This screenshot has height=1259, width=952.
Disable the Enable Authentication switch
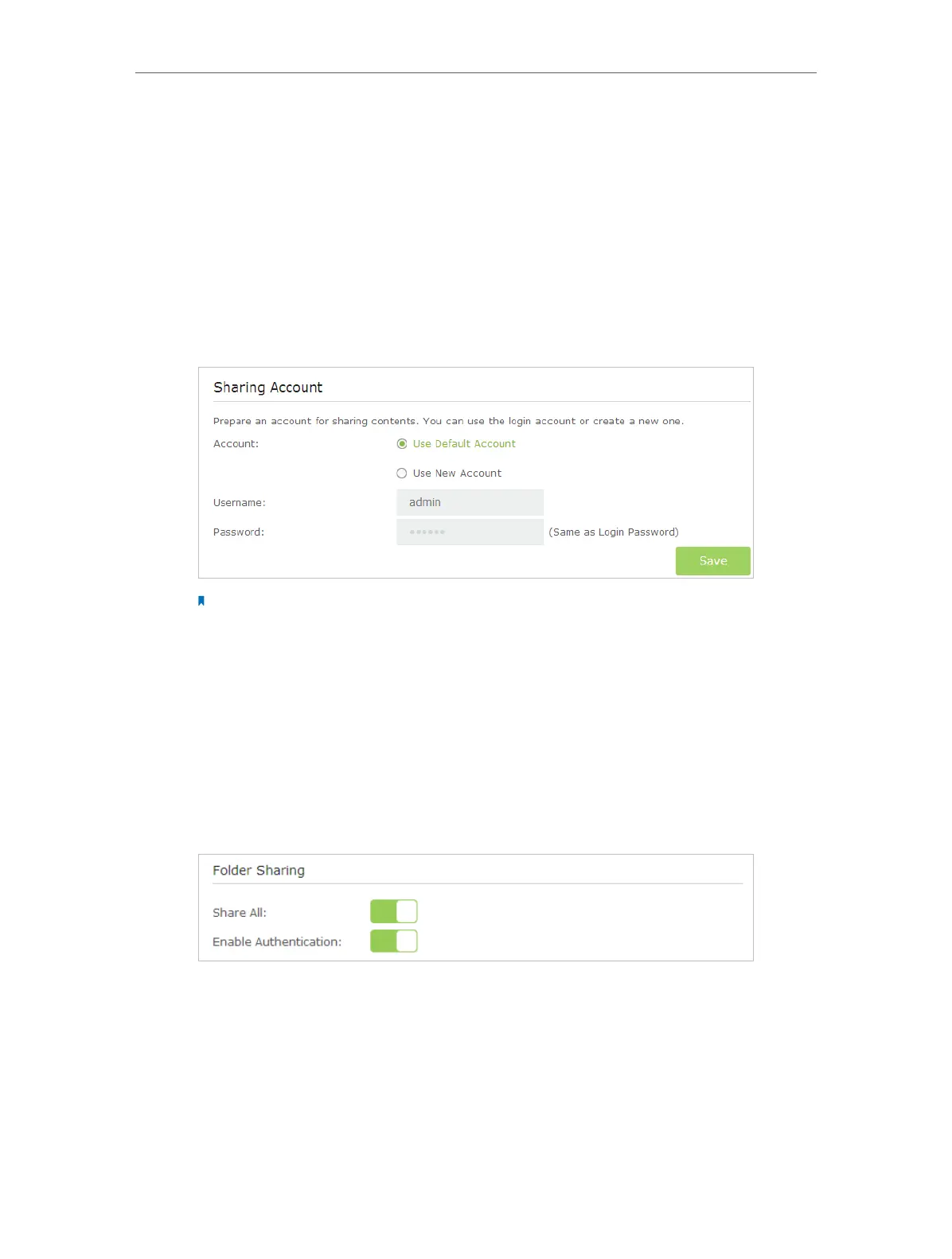(394, 941)
